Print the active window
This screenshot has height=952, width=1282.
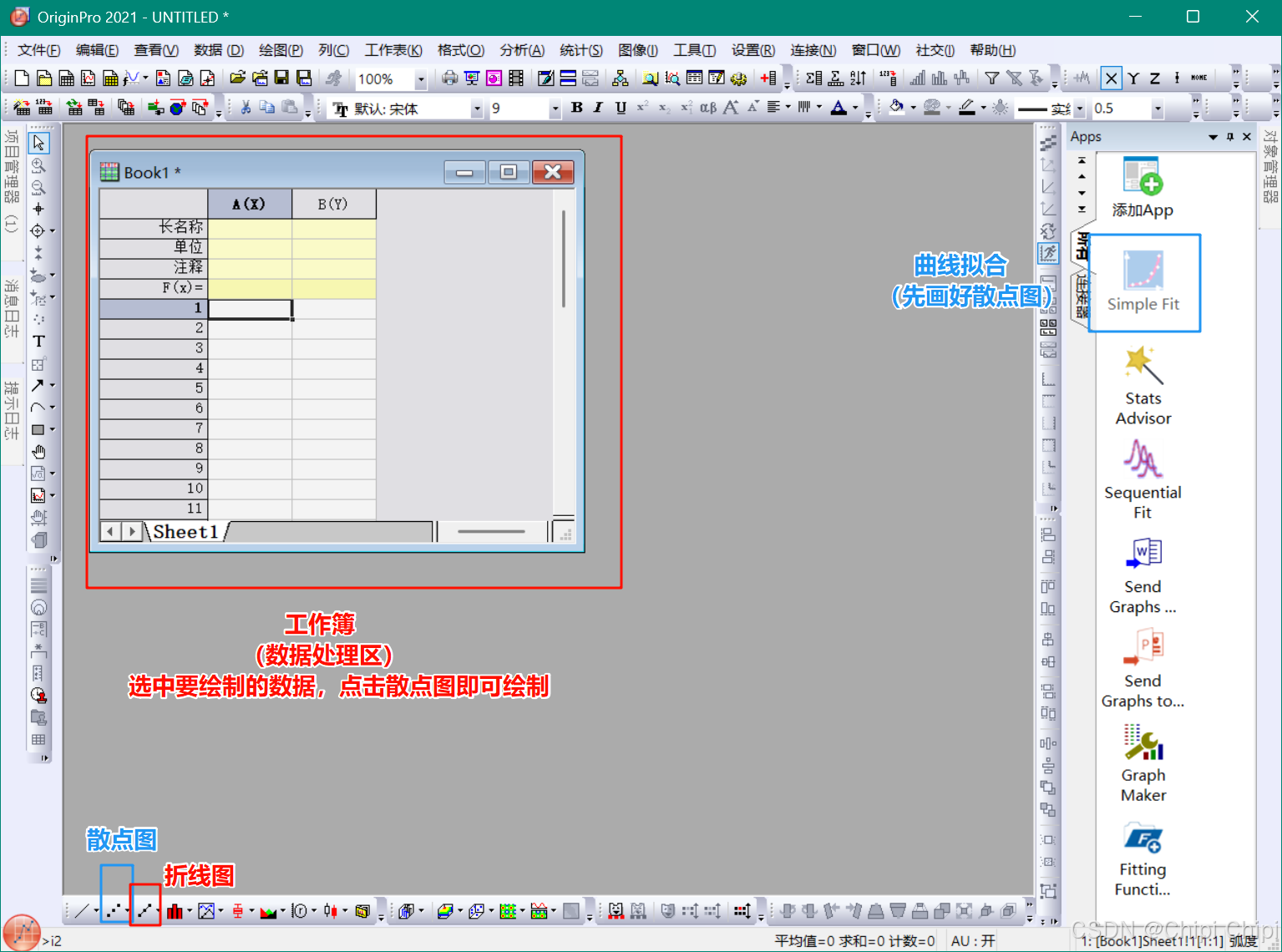tap(449, 78)
